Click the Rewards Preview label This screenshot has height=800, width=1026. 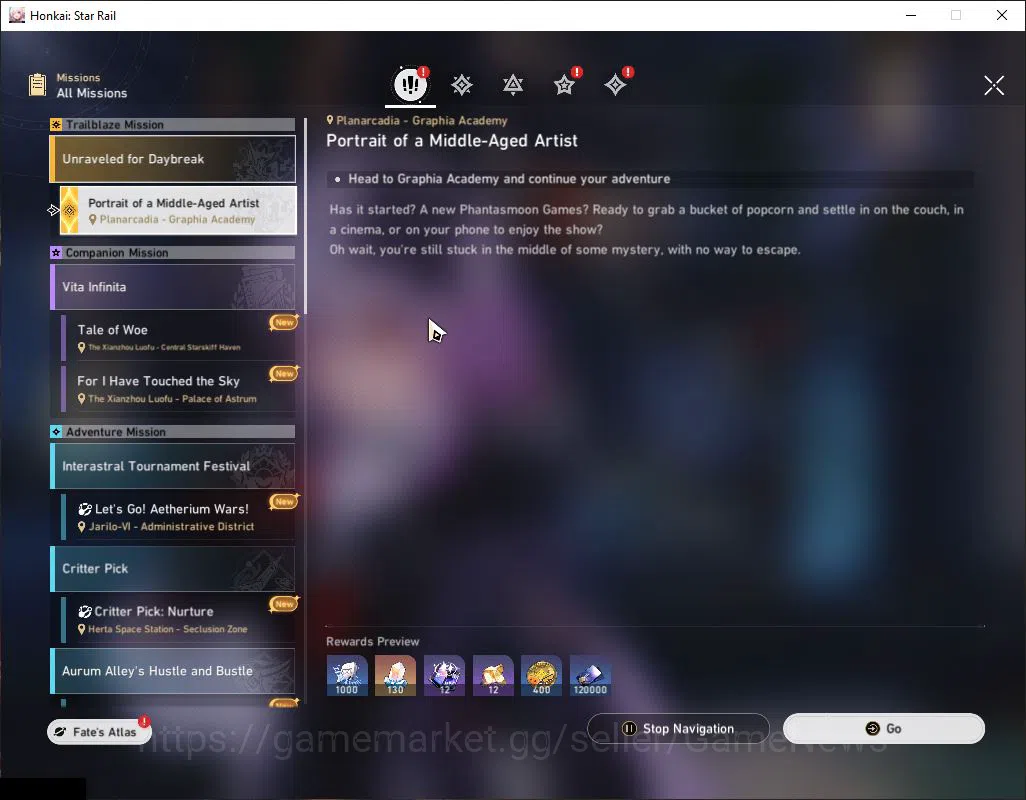pyautogui.click(x=372, y=642)
